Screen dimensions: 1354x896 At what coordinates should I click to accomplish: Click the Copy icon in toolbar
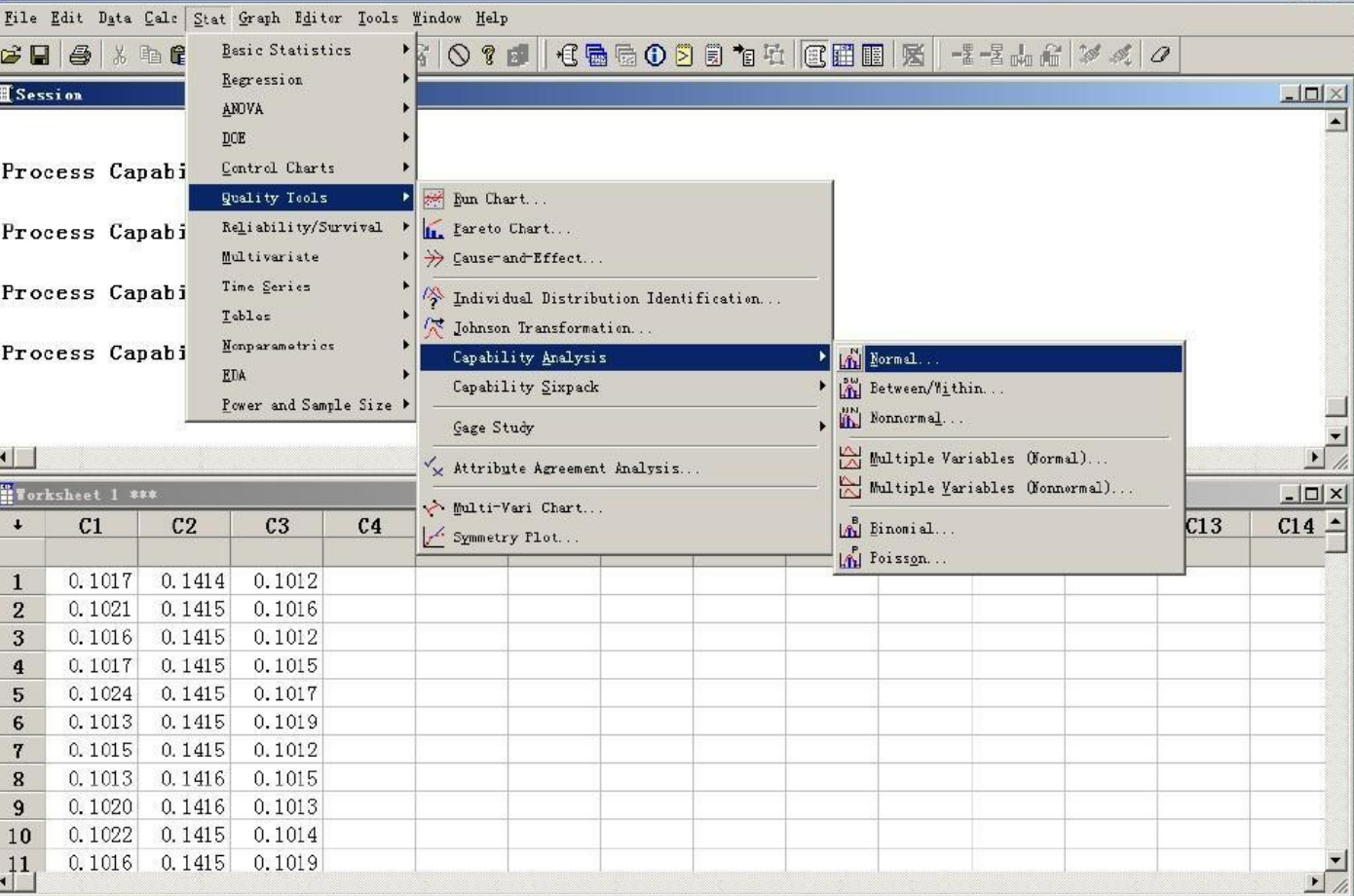coord(150,55)
